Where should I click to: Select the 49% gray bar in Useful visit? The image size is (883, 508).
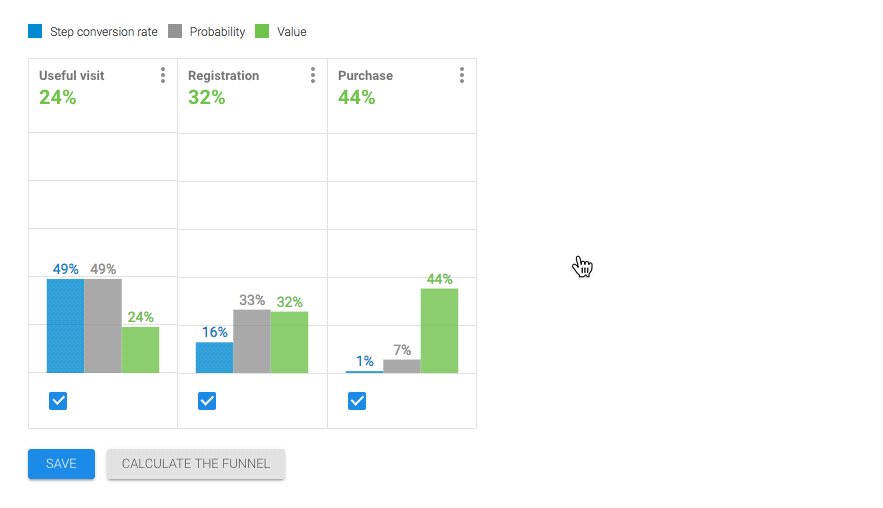click(103, 326)
